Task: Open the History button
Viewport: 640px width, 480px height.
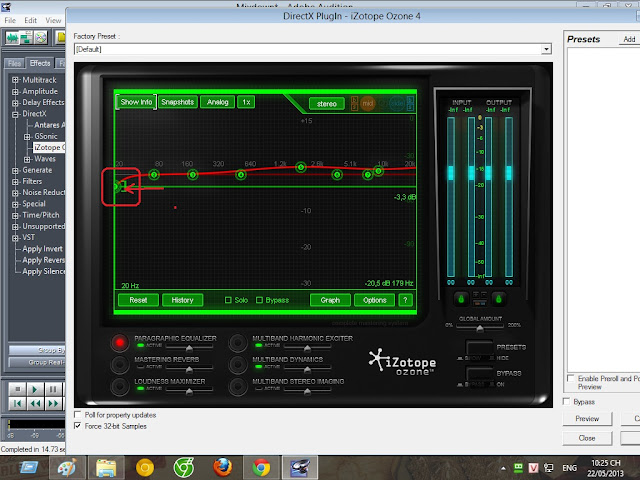Action: click(182, 300)
